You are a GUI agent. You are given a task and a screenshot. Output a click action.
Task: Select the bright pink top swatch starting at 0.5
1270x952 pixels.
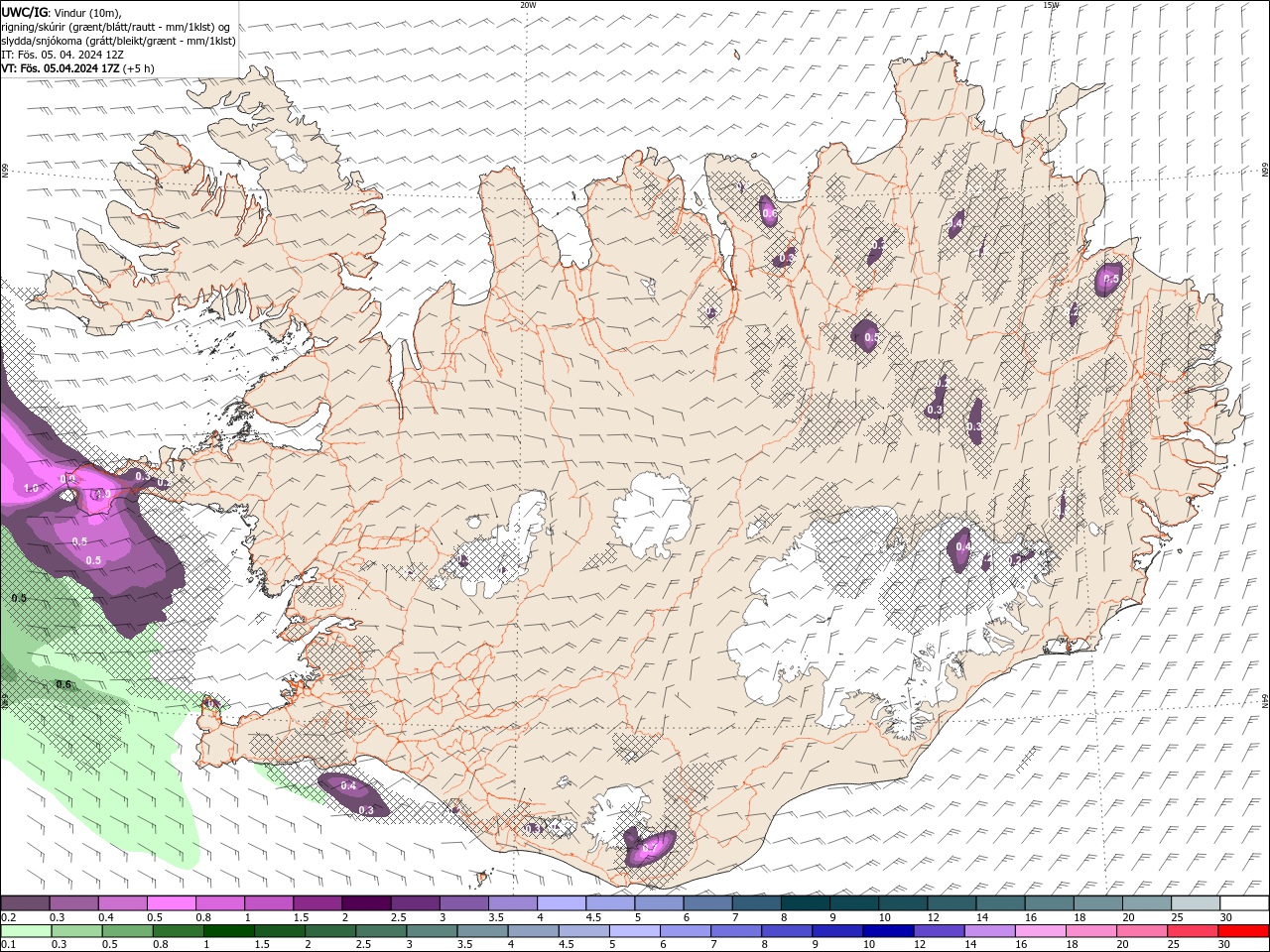[x=172, y=903]
